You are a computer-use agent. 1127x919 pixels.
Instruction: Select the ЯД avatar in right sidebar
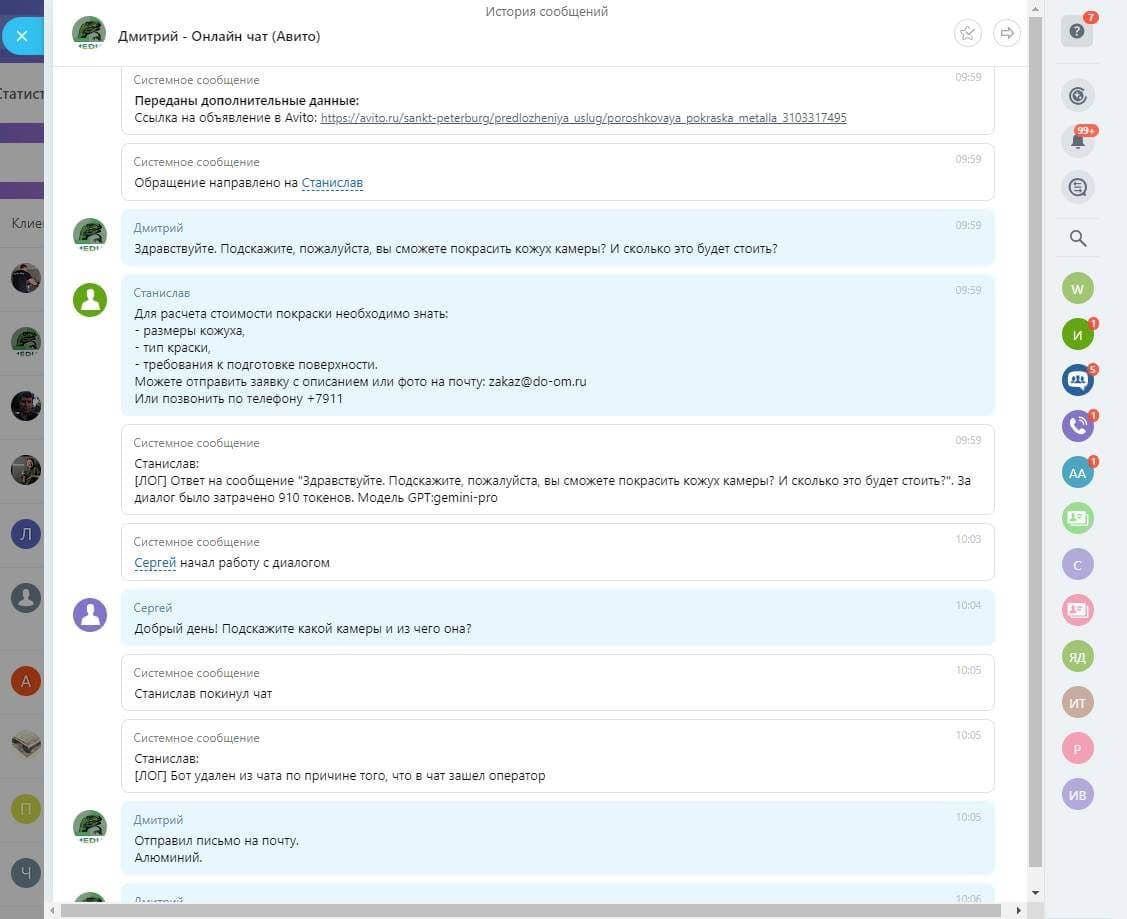coord(1077,657)
